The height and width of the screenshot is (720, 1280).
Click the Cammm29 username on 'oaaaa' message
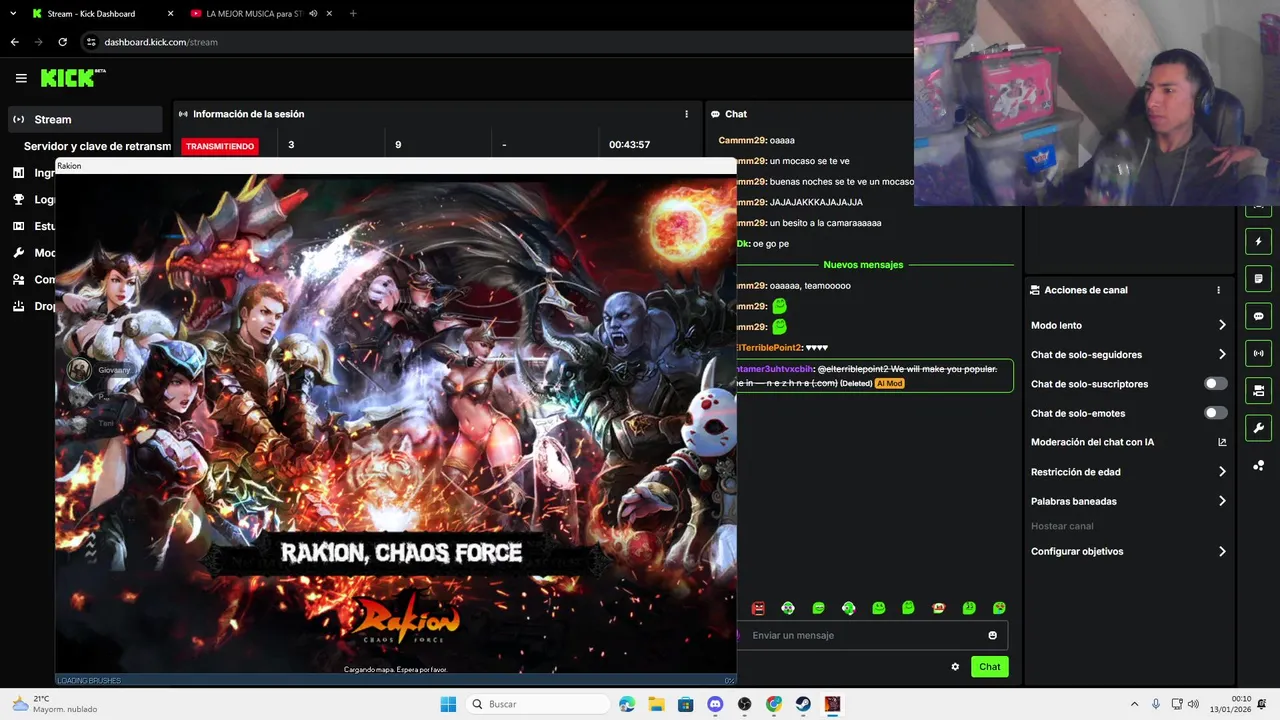click(742, 140)
